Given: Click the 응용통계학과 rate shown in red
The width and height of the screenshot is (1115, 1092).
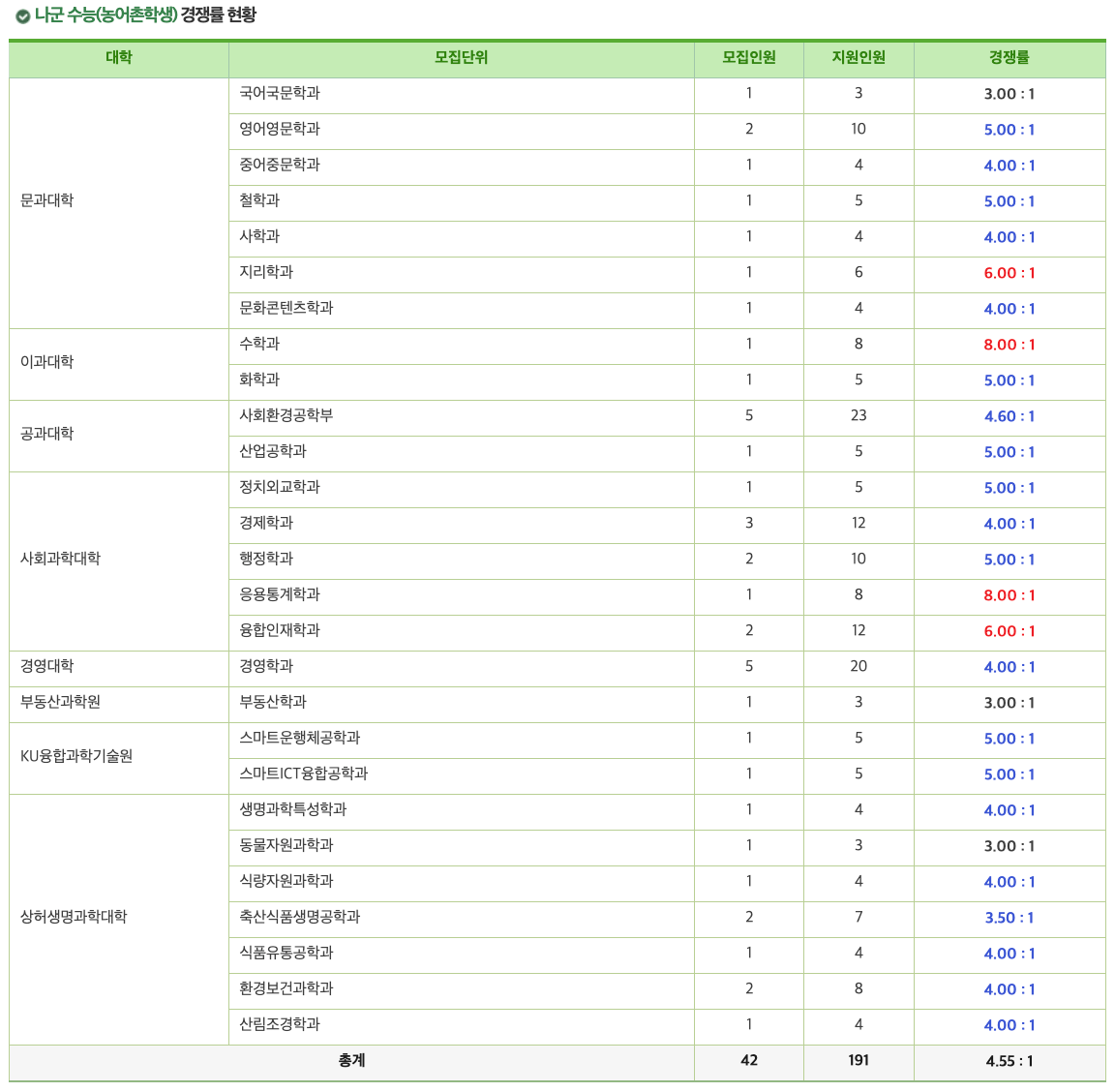Looking at the screenshot, I should click(1010, 595).
